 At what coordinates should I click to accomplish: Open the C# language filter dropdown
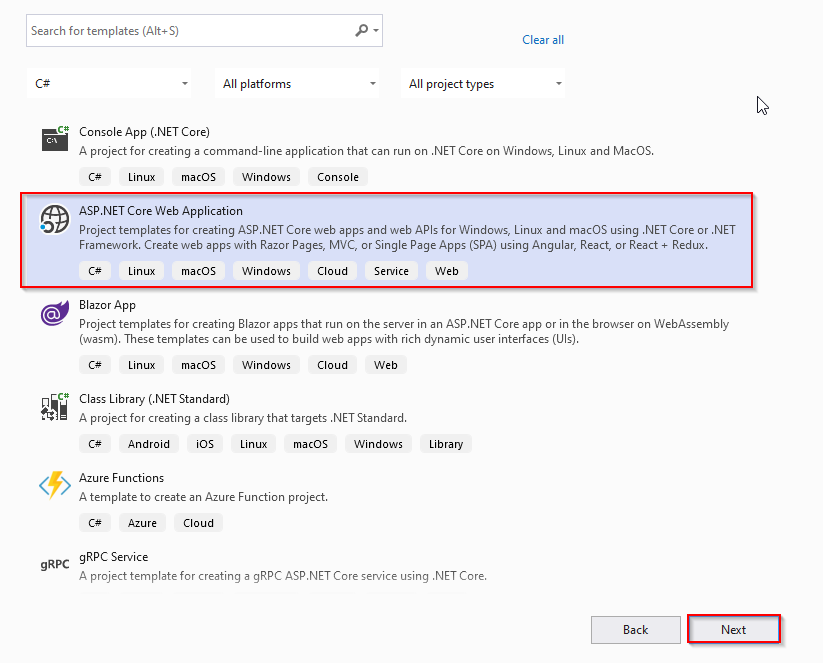coord(112,84)
